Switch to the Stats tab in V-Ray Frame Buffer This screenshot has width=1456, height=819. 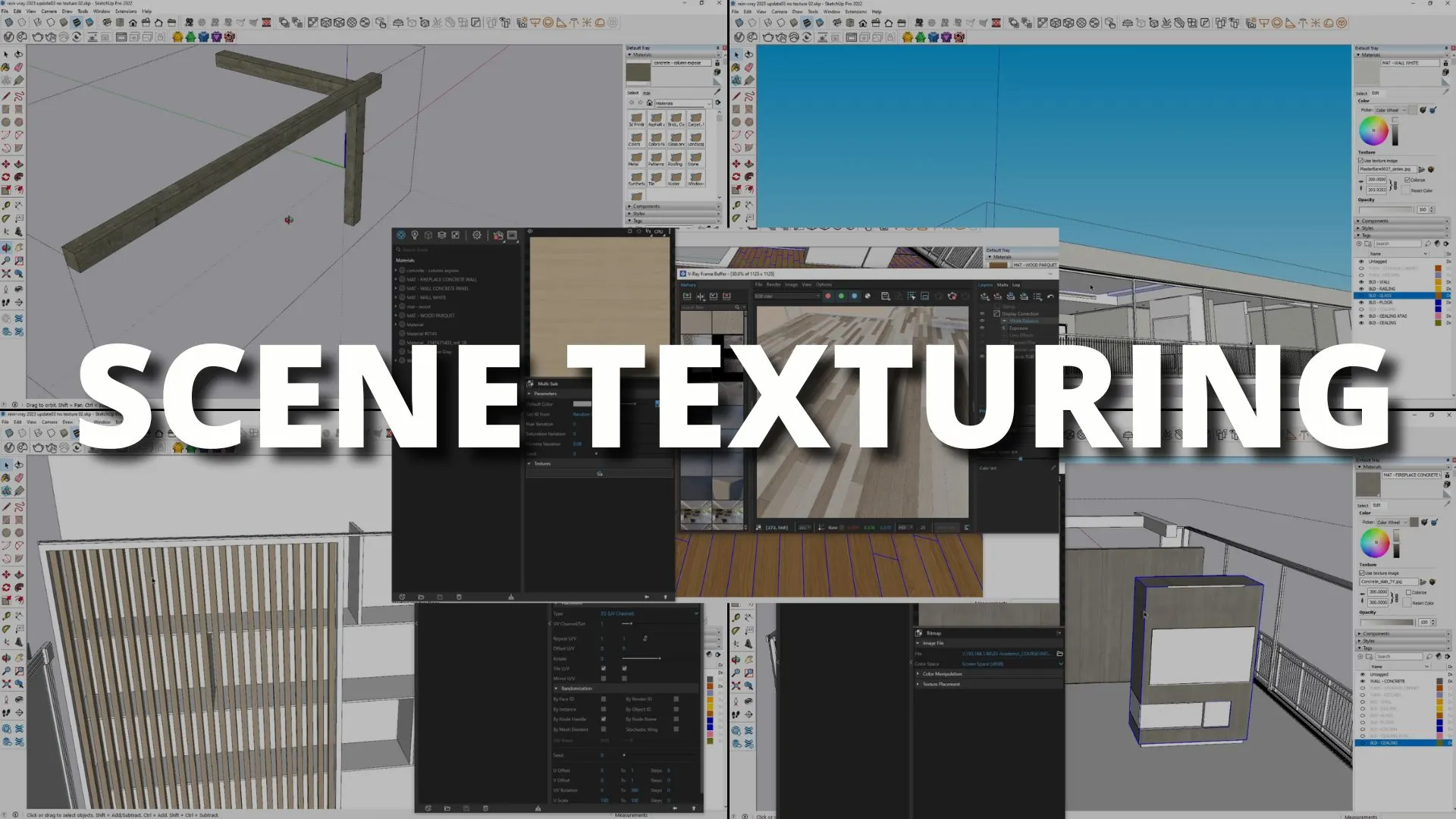pos(1003,285)
